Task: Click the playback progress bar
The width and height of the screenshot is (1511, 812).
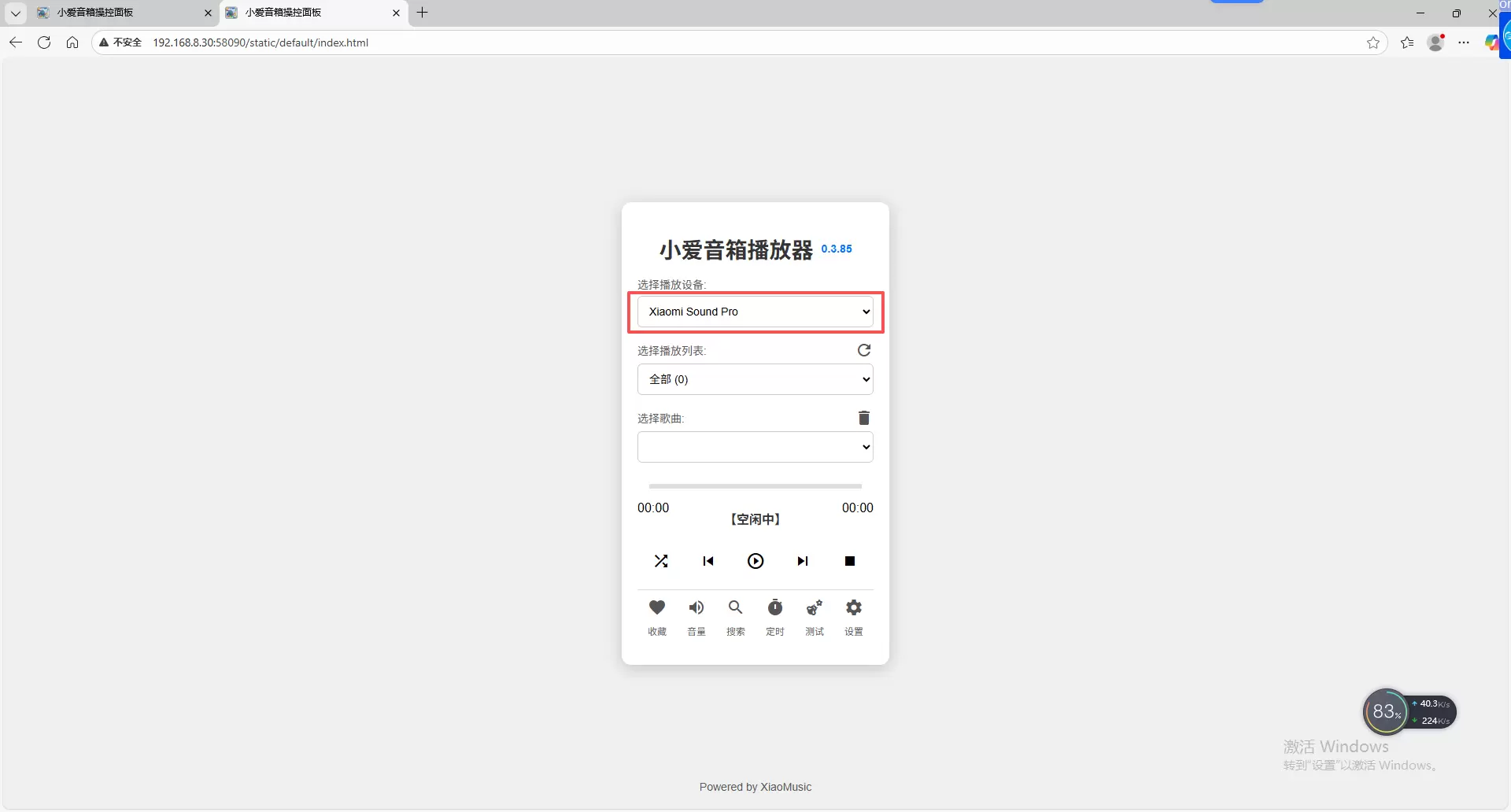Action: (x=755, y=486)
